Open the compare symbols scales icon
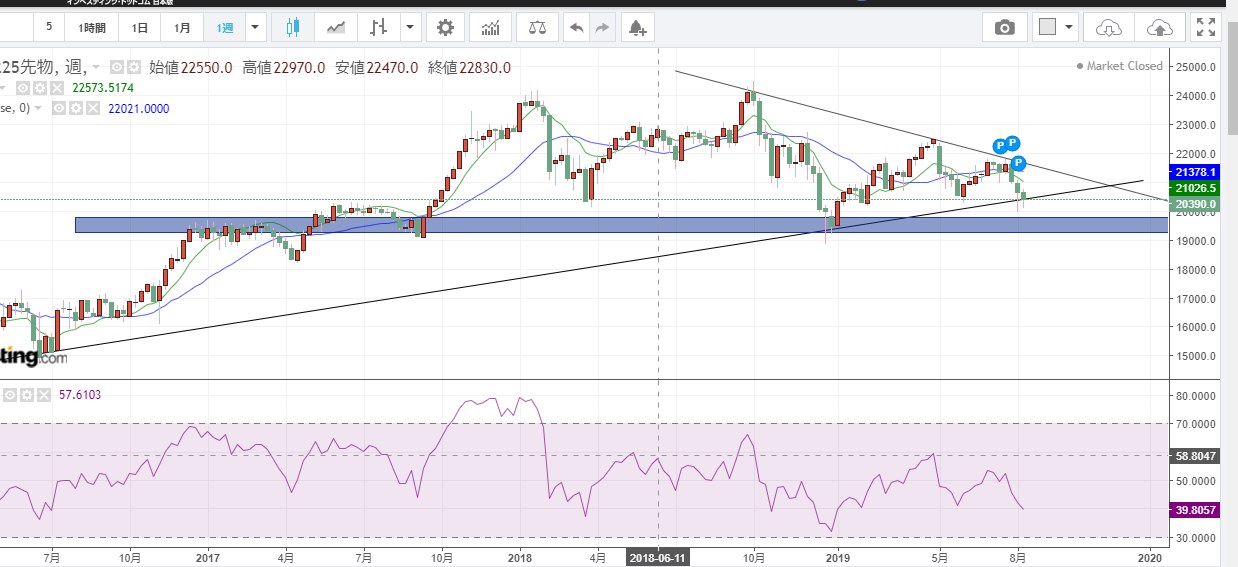The image size is (1238, 567). pyautogui.click(x=538, y=27)
